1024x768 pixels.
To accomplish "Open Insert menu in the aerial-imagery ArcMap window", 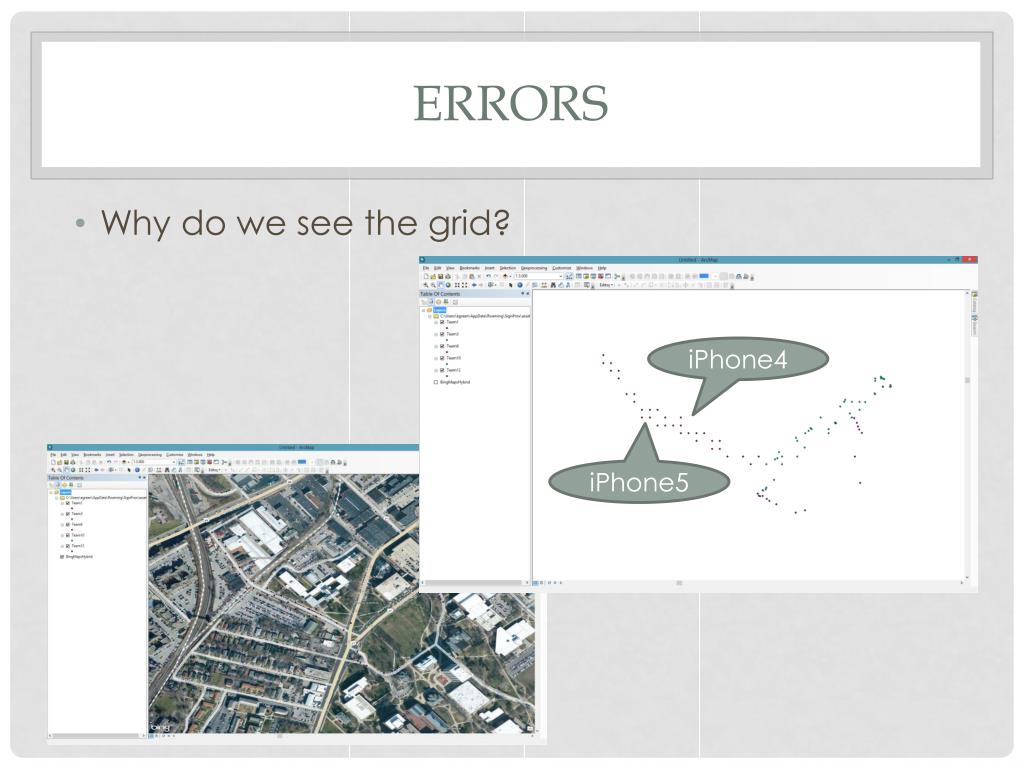I will [110, 455].
